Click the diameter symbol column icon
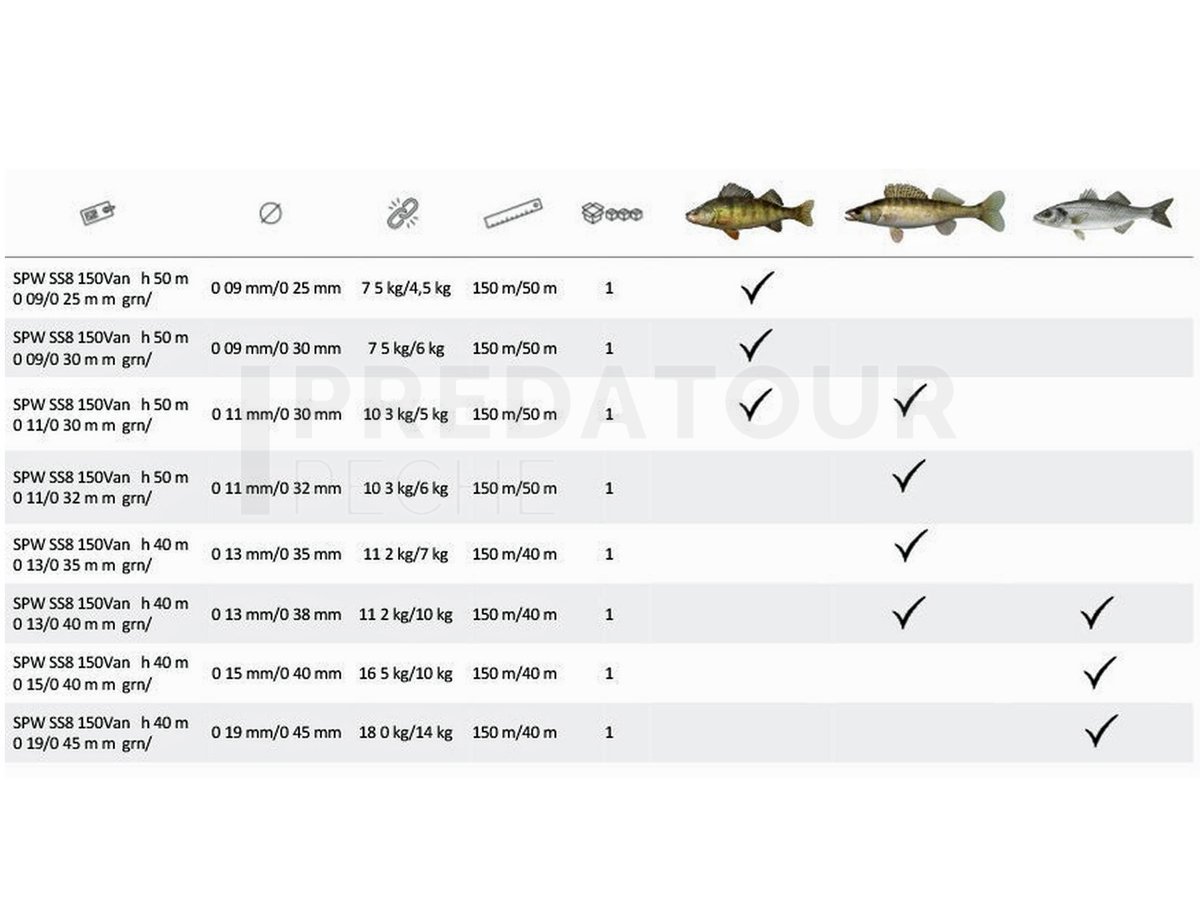 (x=270, y=213)
